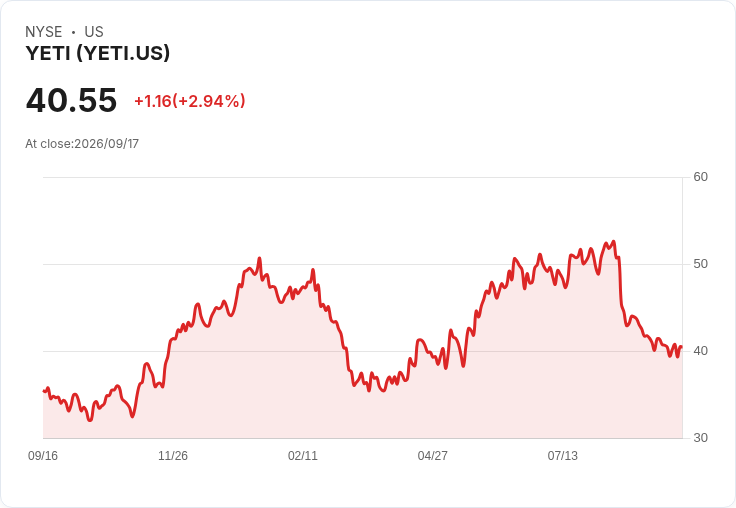Click the US market label
736x508 pixels.
pyautogui.click(x=94, y=32)
